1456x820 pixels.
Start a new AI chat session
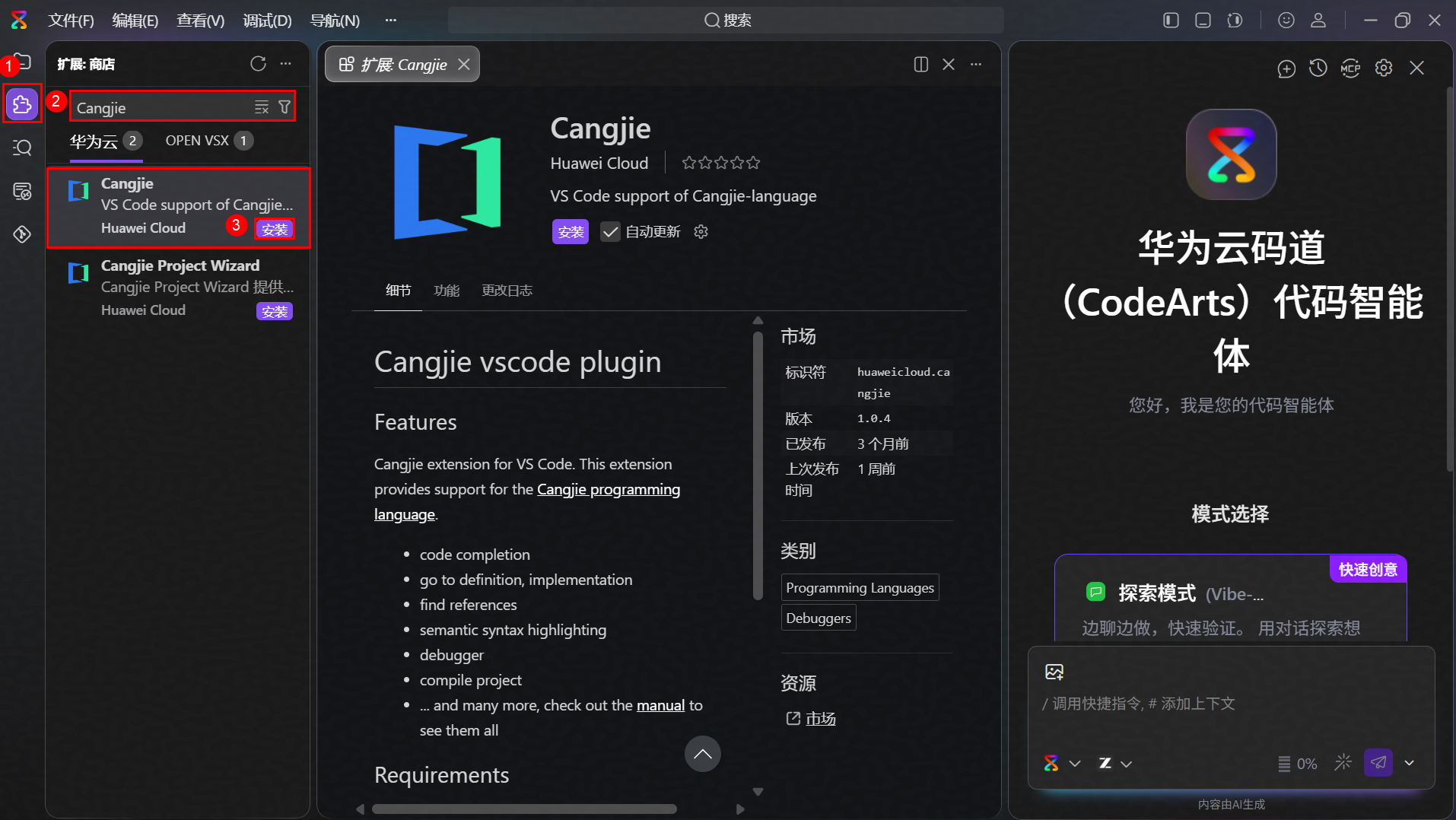(x=1286, y=68)
